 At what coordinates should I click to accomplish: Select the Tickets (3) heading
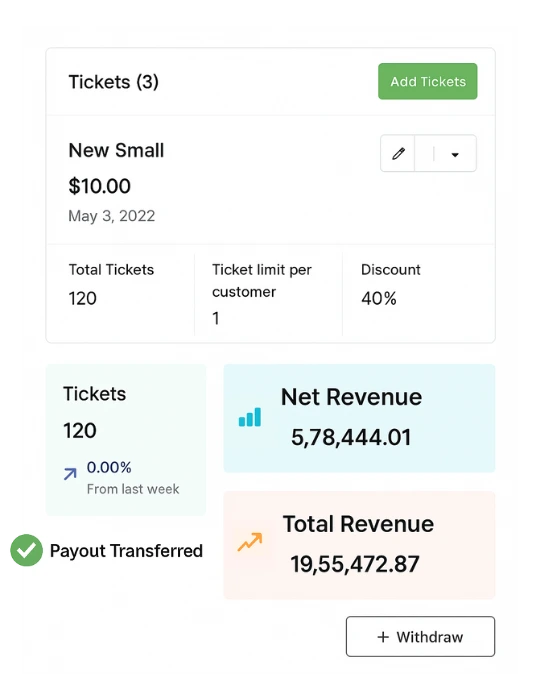pyautogui.click(x=113, y=82)
